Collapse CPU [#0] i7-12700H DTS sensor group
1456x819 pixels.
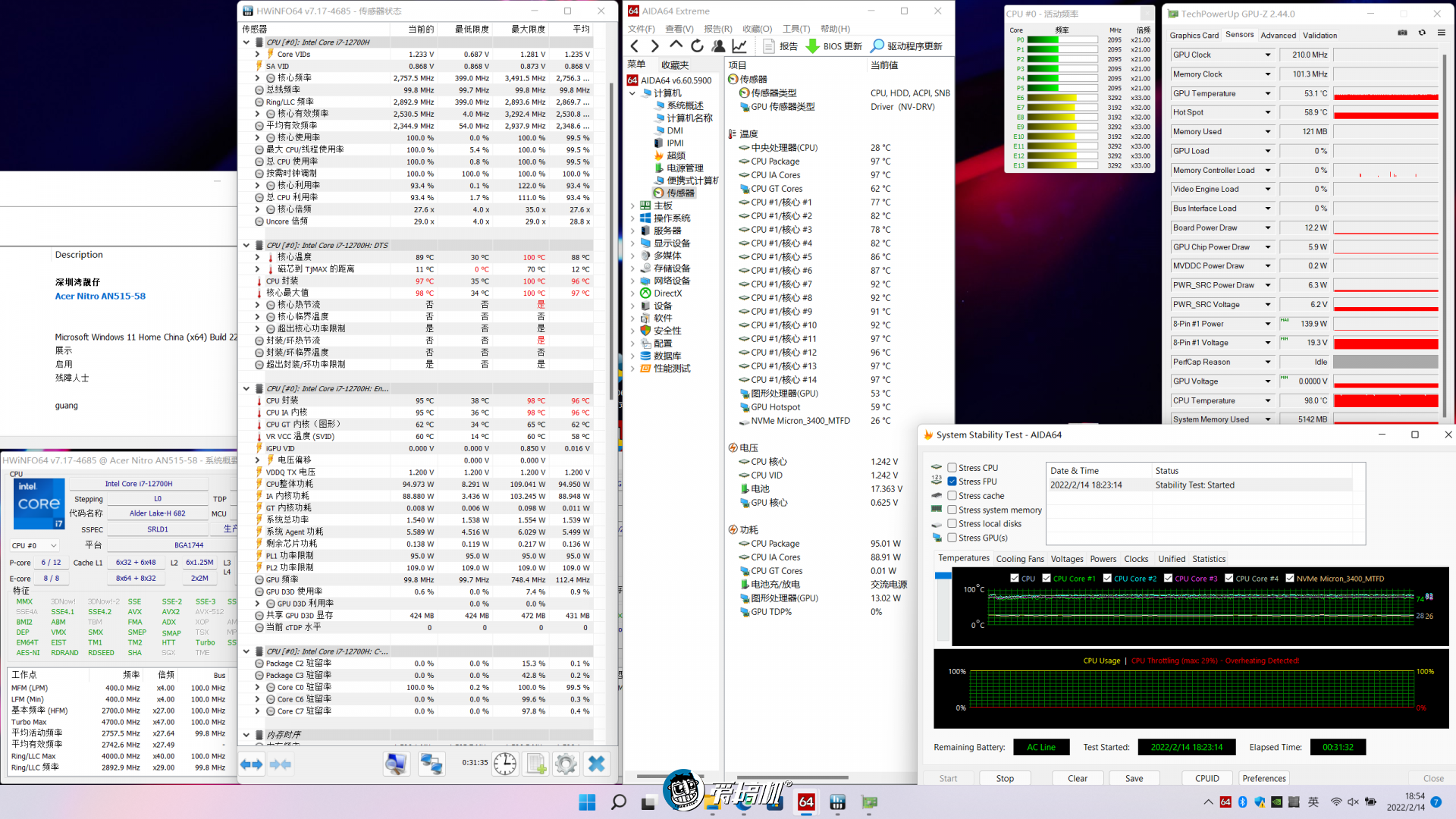pos(246,246)
